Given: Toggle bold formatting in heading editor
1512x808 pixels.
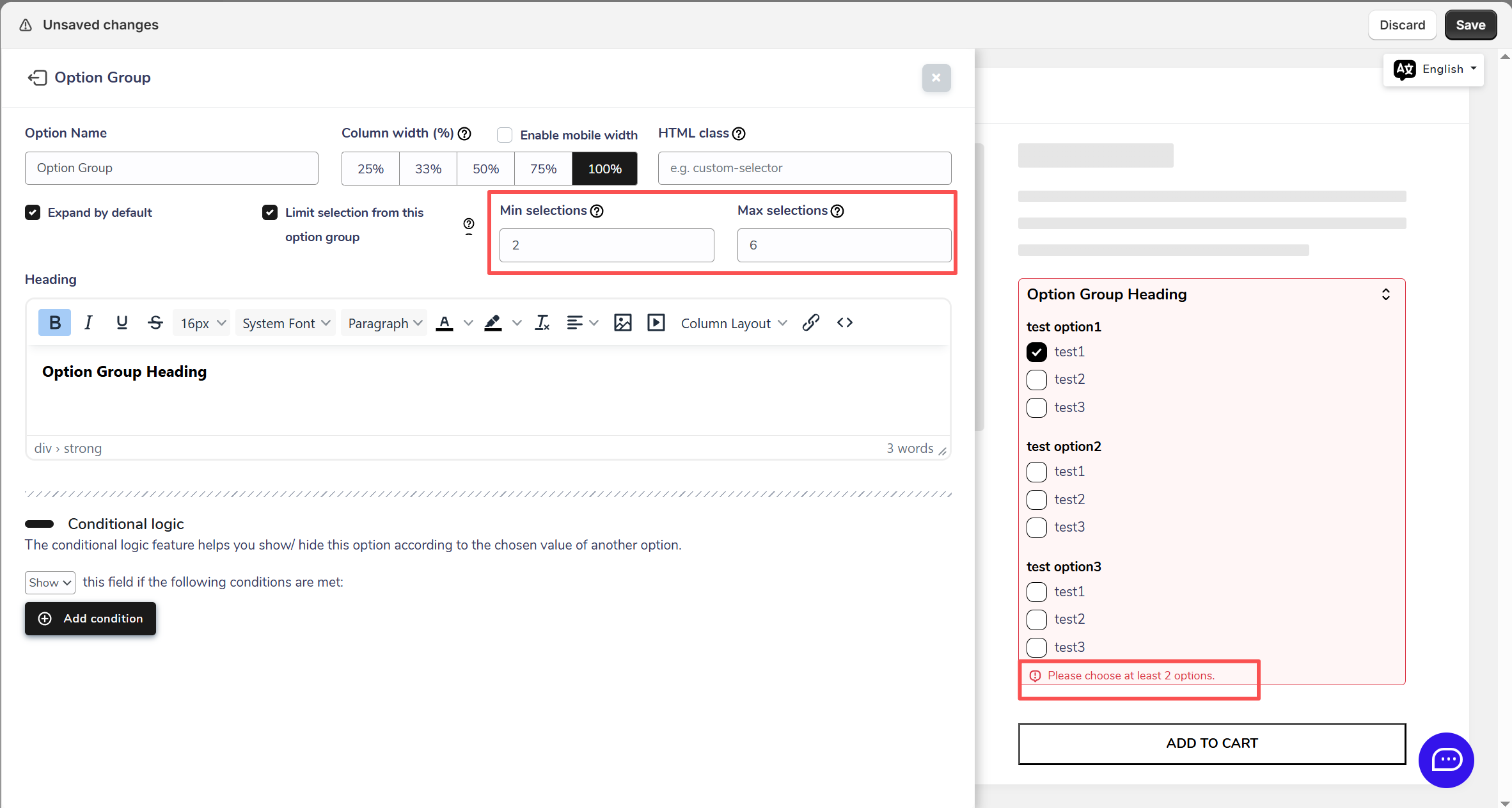Looking at the screenshot, I should (x=55, y=323).
